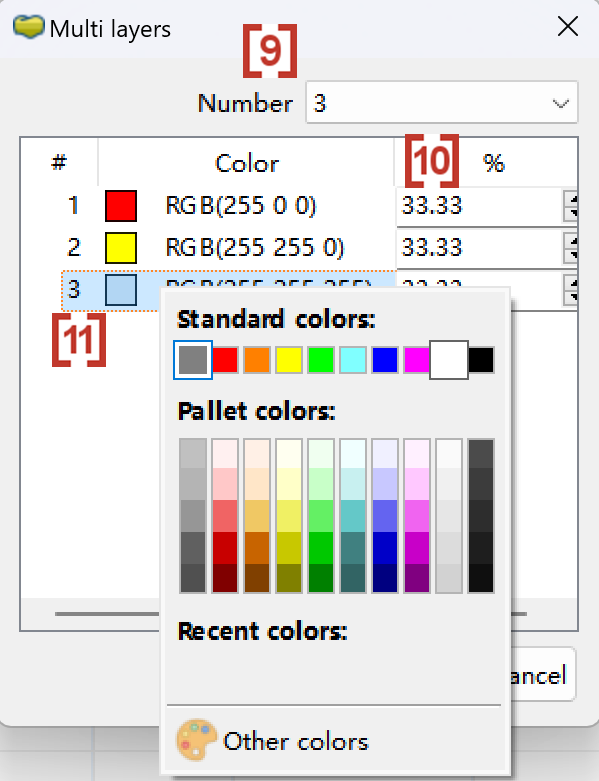Select the gray standard color
The width and height of the screenshot is (599, 781).
[193, 360]
